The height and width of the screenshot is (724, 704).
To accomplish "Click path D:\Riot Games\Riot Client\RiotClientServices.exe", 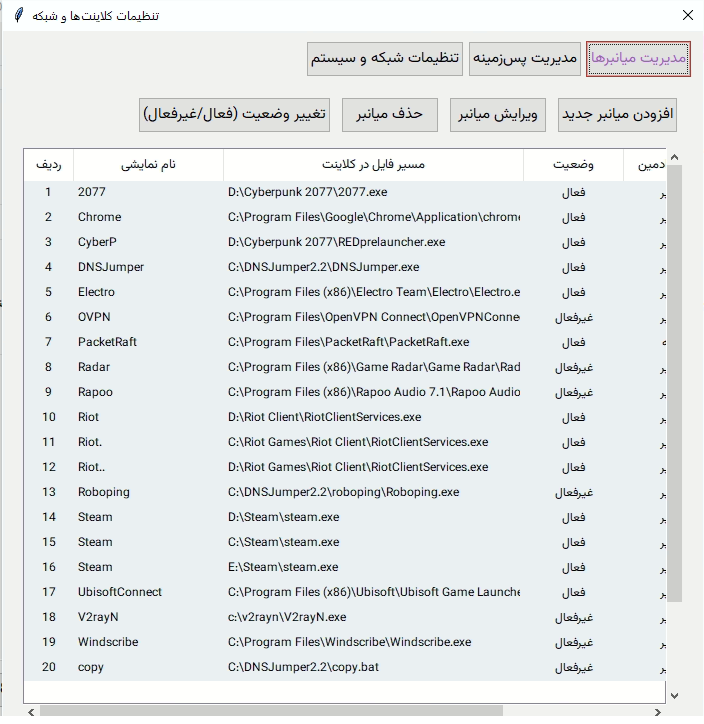I will 358,467.
